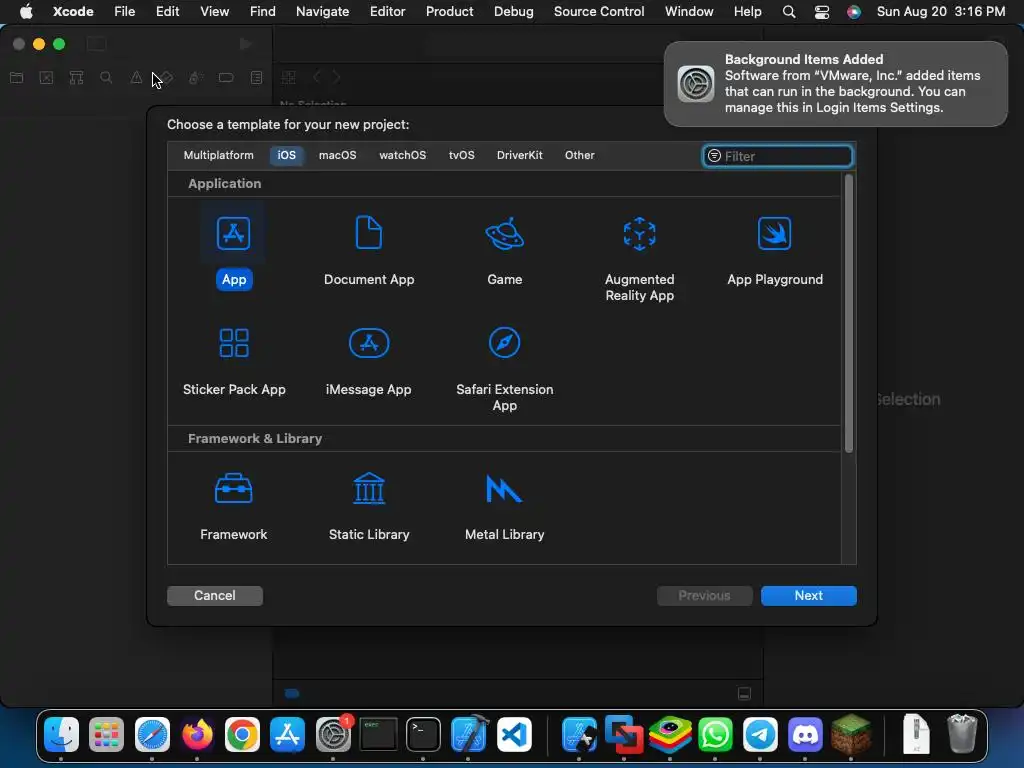Select the Framework template

point(234,506)
